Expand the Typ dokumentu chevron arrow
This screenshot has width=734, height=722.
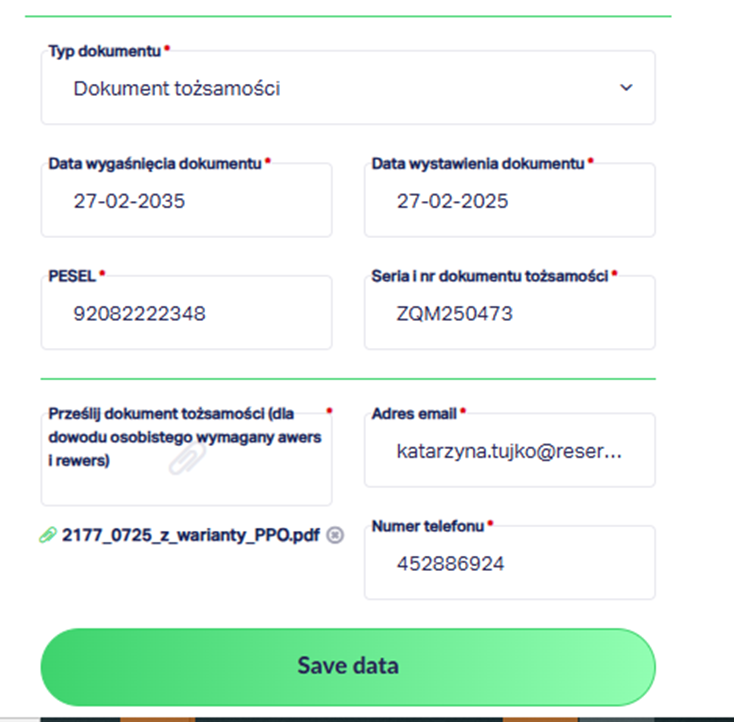pyautogui.click(x=626, y=88)
